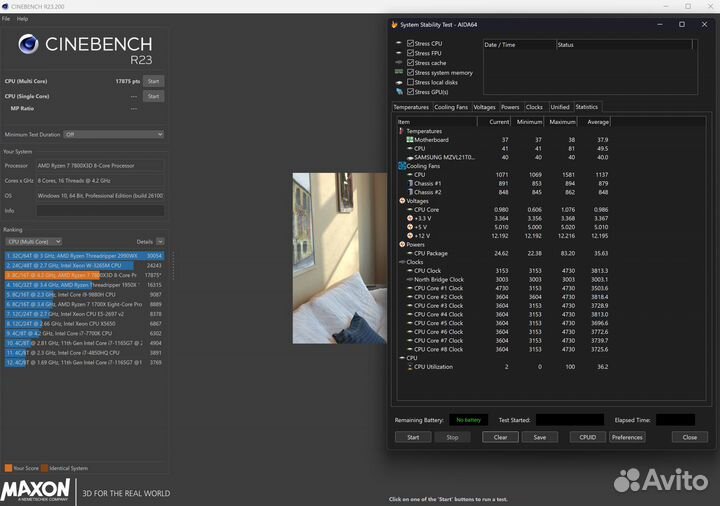Click the +5 V voltage icon

pos(410,227)
